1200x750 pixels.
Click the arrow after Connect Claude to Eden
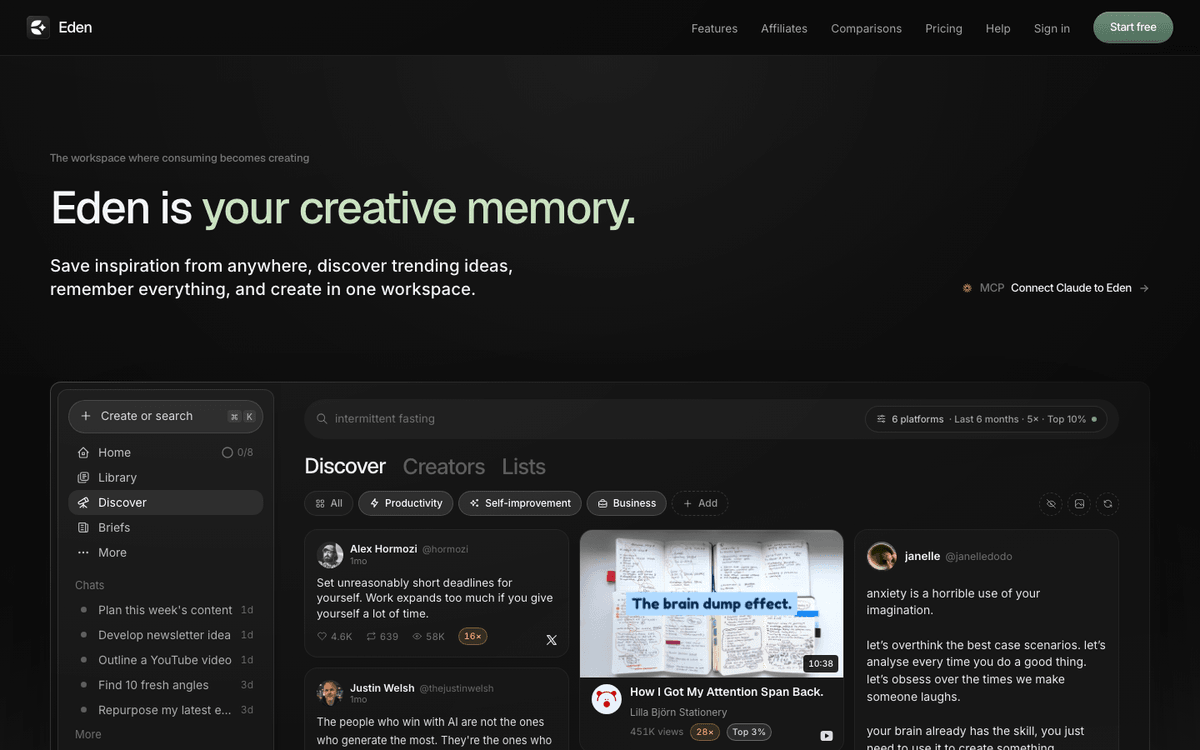pos(1144,288)
